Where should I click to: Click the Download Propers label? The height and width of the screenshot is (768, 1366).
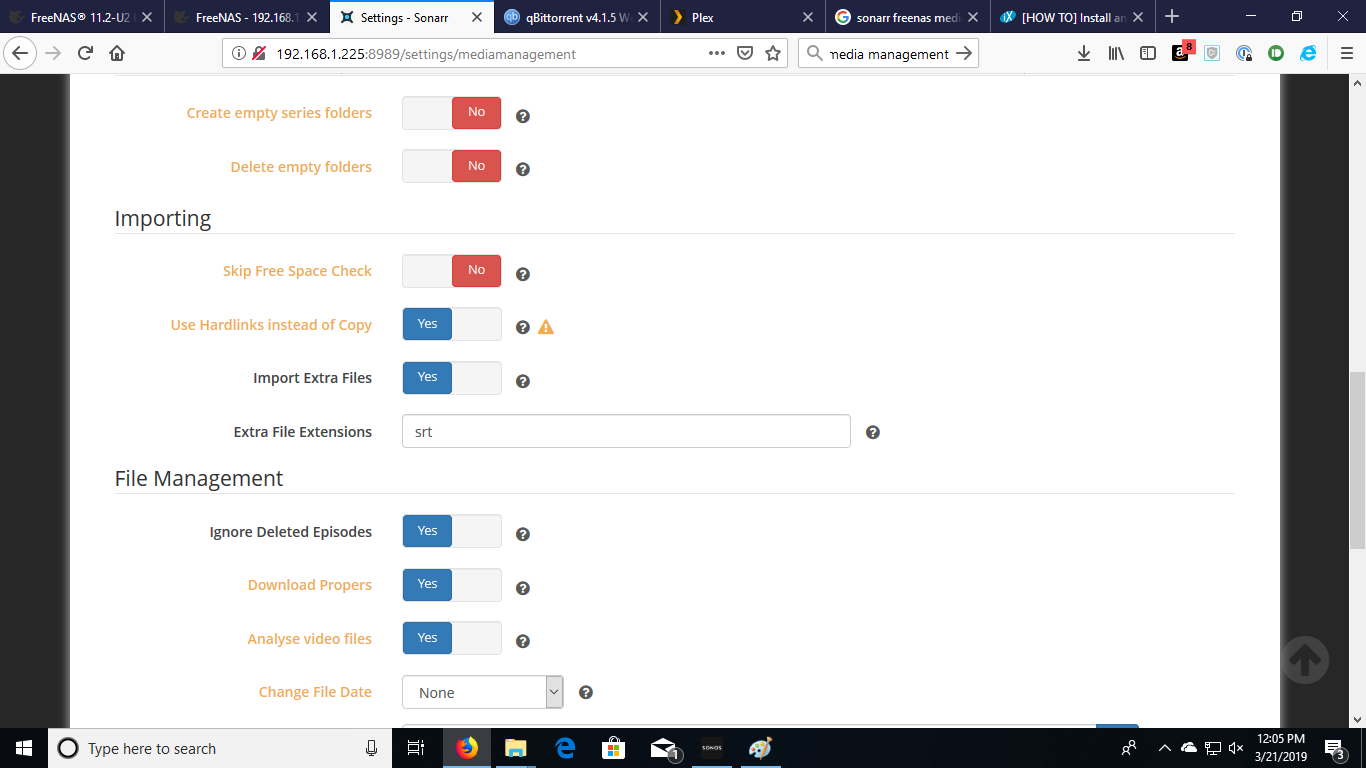310,585
